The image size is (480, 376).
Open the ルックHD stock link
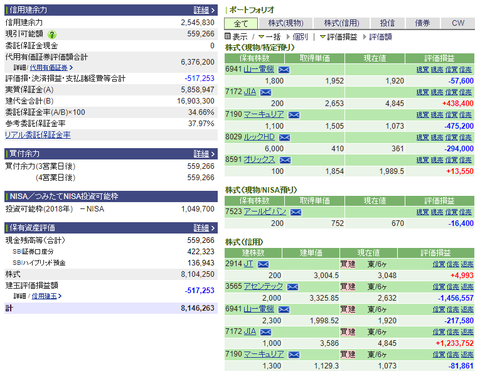click(x=259, y=137)
